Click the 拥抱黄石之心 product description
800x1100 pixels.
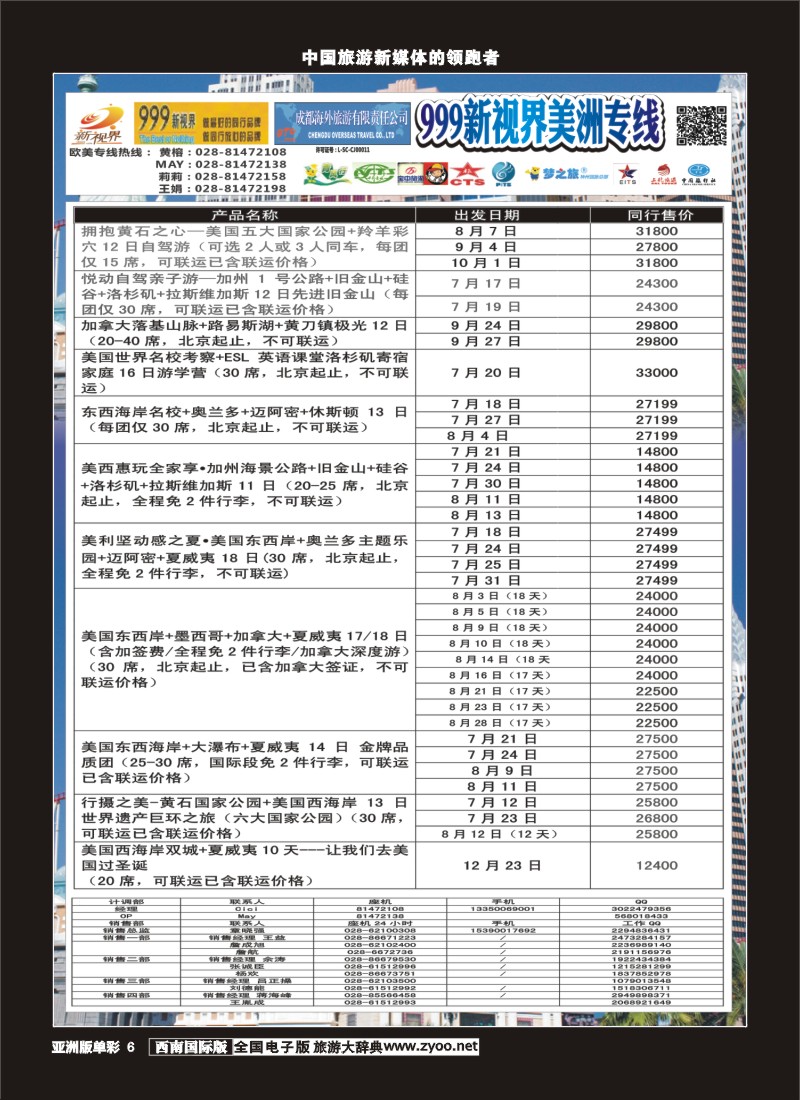[245, 247]
